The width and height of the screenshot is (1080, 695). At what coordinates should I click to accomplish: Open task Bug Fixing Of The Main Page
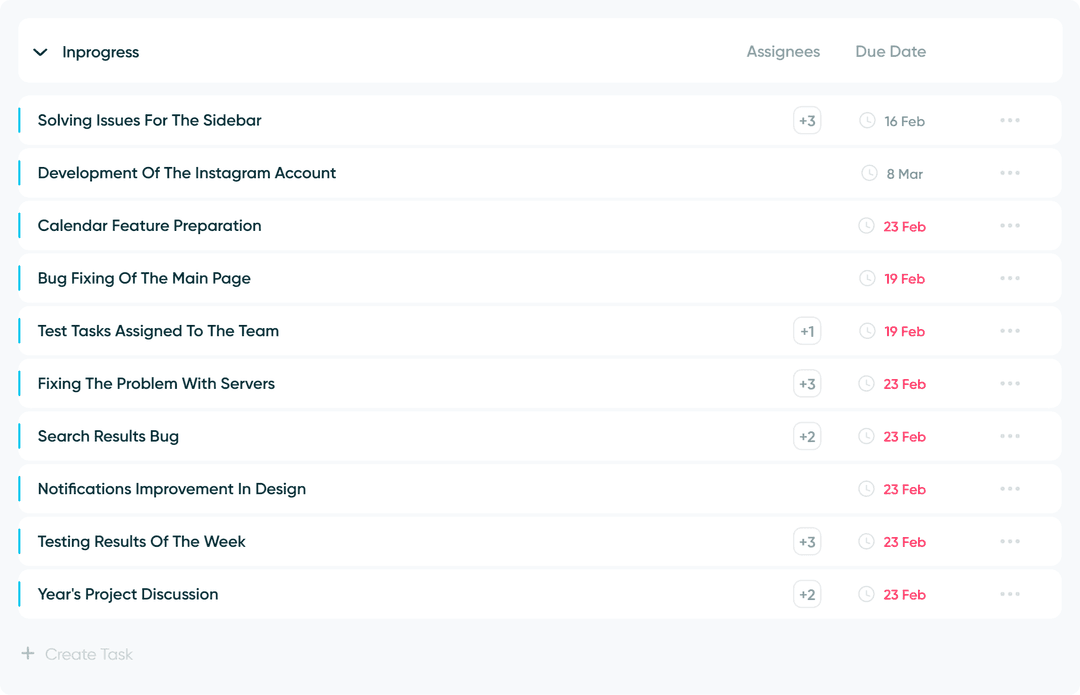[x=144, y=278]
